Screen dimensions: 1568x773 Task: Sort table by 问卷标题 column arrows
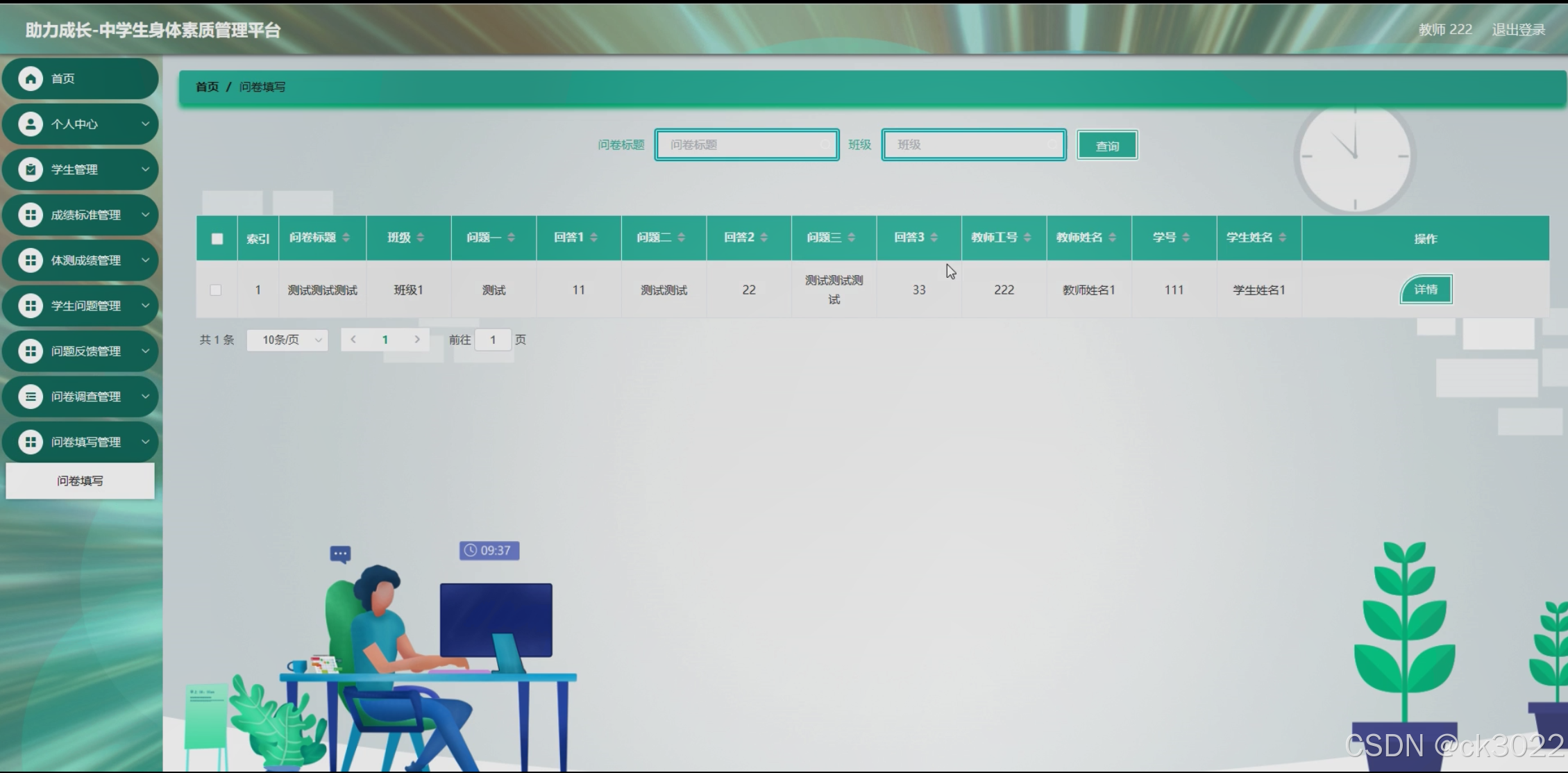(x=346, y=238)
